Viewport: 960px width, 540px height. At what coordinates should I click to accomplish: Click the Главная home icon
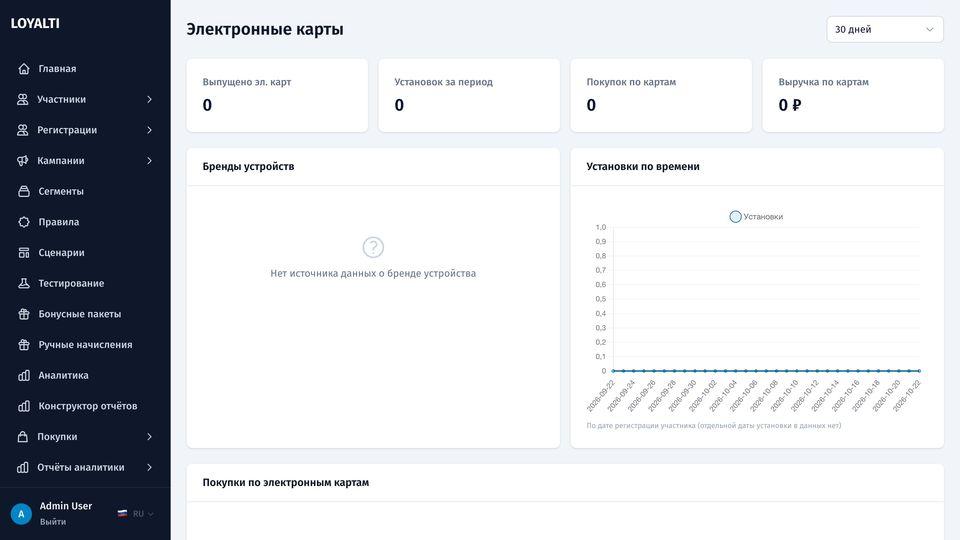point(24,69)
